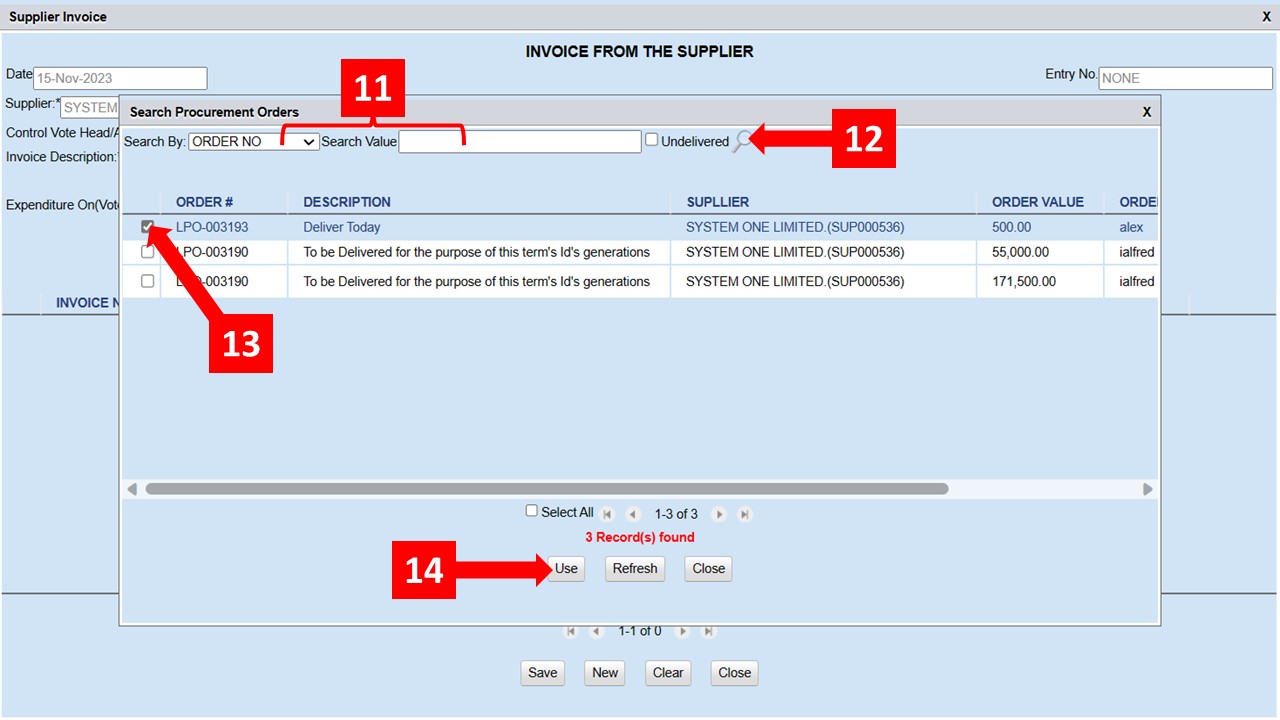Viewport: 1280px width, 720px height.
Task: Enable the Undelivered checkbox
Action: coord(652,140)
